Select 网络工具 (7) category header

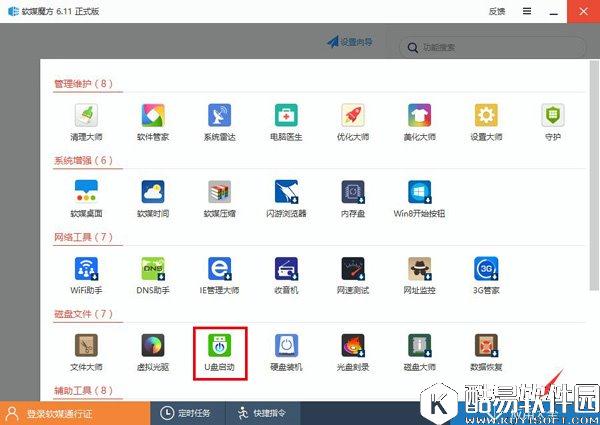point(83,237)
